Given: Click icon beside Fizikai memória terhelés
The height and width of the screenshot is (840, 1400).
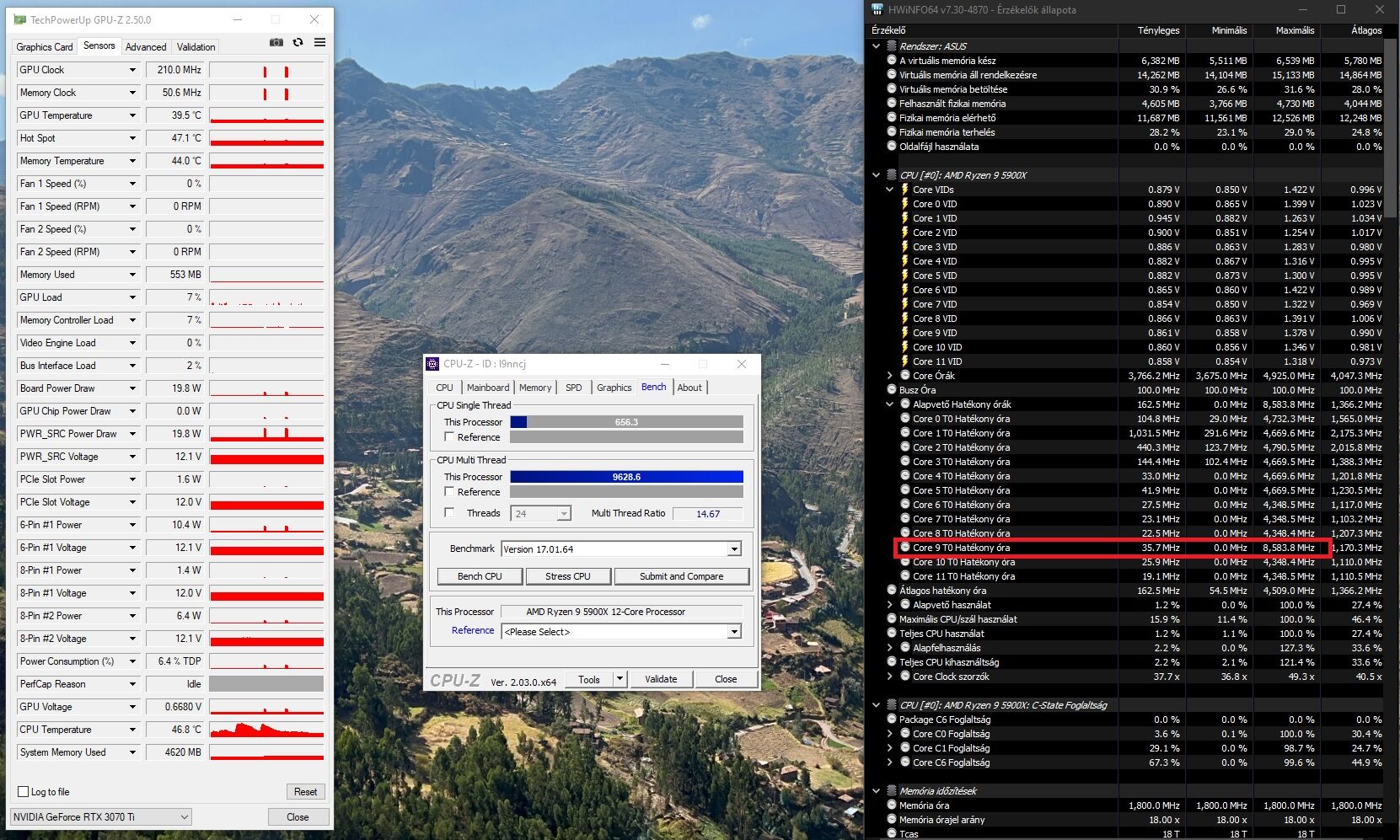Looking at the screenshot, I should click(x=892, y=132).
